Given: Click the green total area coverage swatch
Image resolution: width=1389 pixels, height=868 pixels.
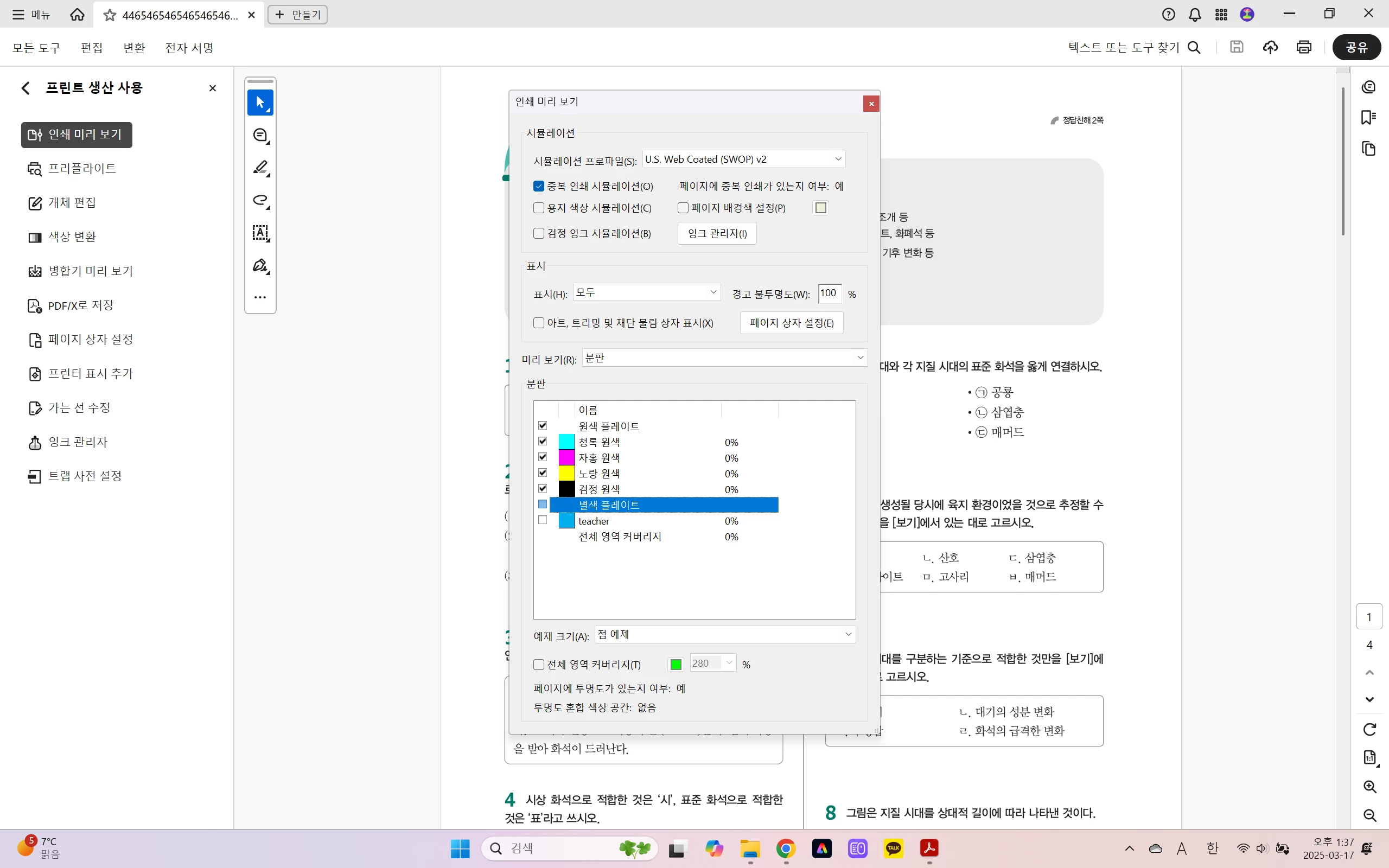Looking at the screenshot, I should click(676, 664).
